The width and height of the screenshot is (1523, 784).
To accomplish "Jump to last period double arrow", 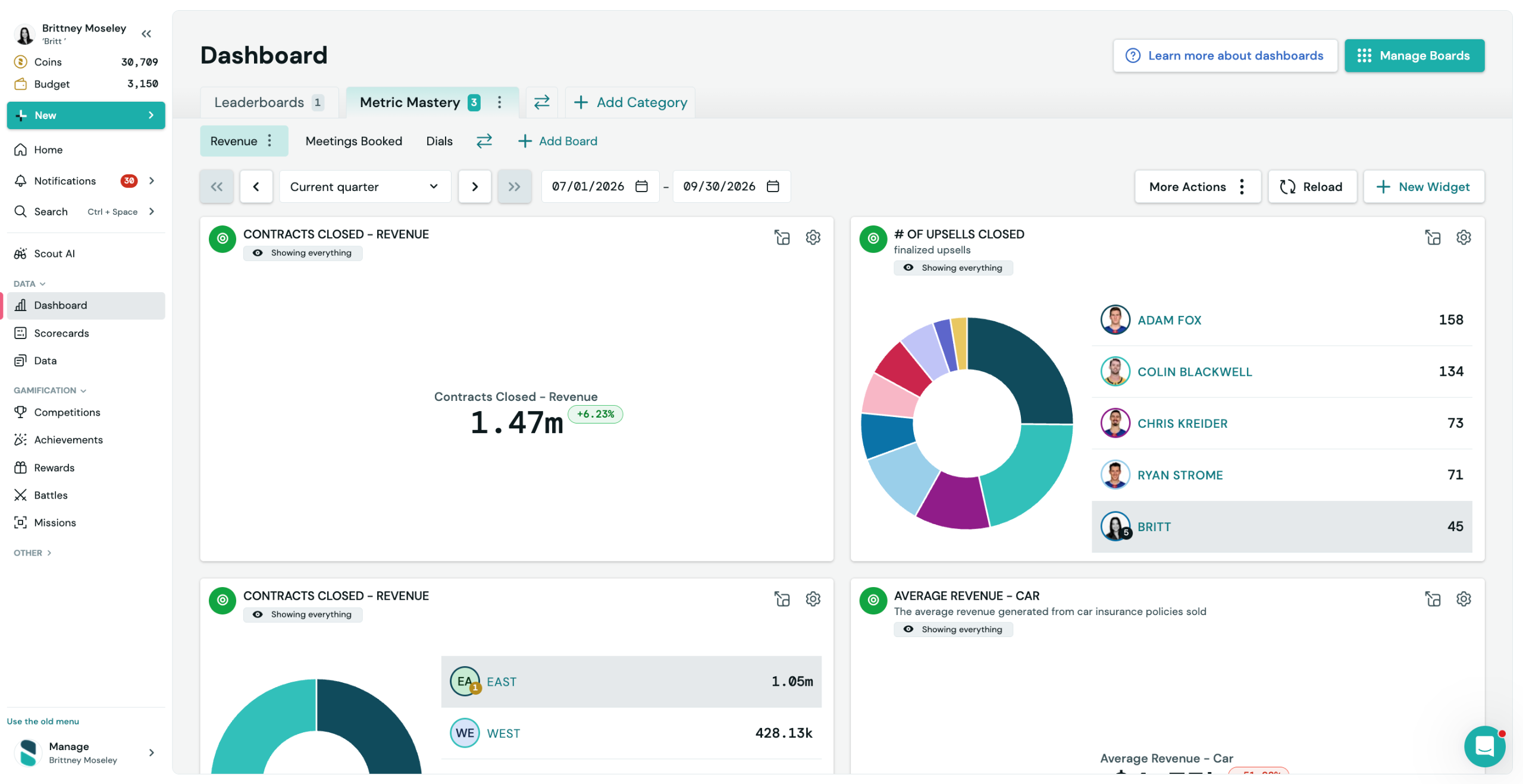I will 514,186.
